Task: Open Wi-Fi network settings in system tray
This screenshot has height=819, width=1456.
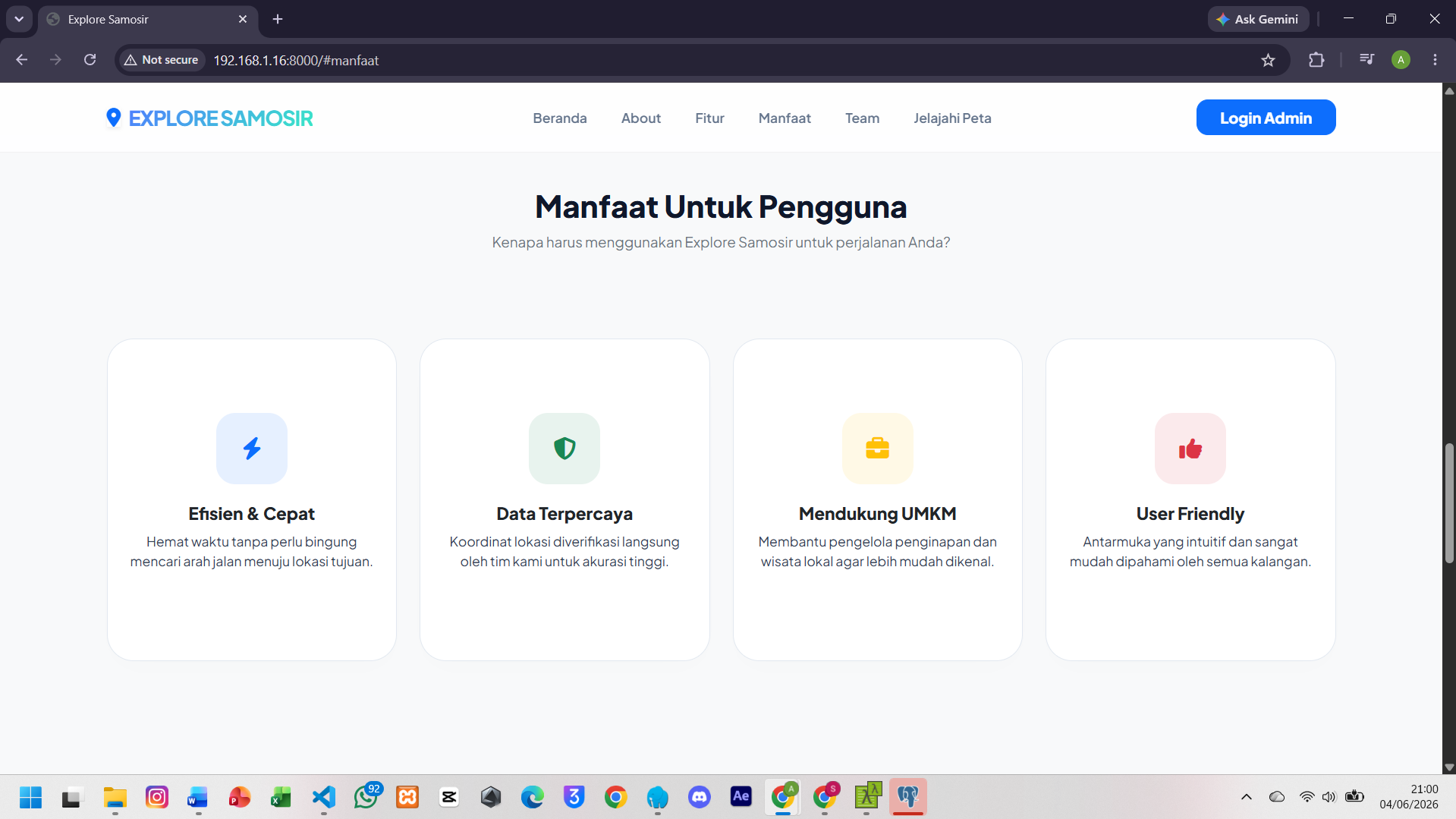Action: (x=1307, y=797)
